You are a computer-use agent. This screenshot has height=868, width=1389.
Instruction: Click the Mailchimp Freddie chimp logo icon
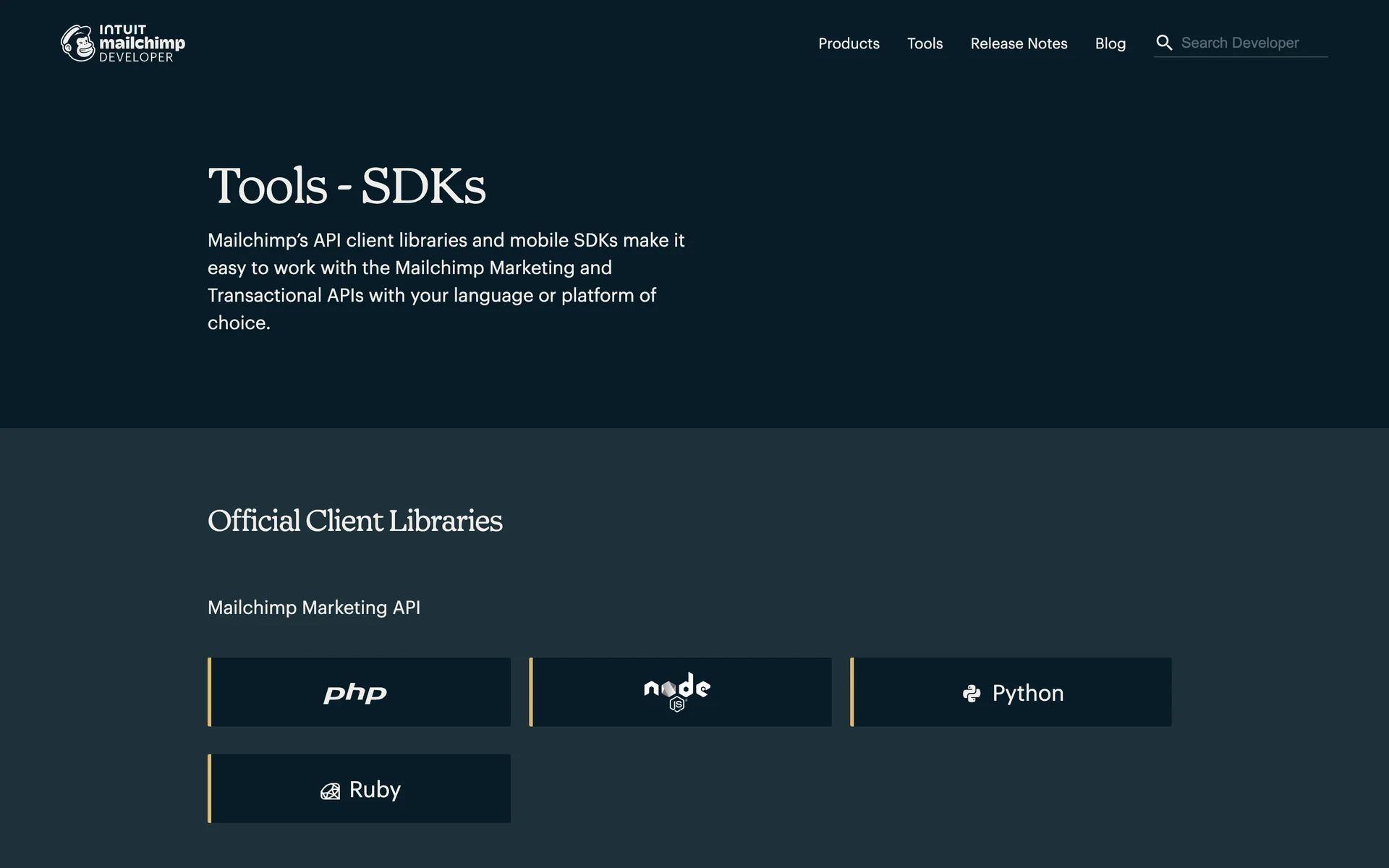[x=77, y=43]
